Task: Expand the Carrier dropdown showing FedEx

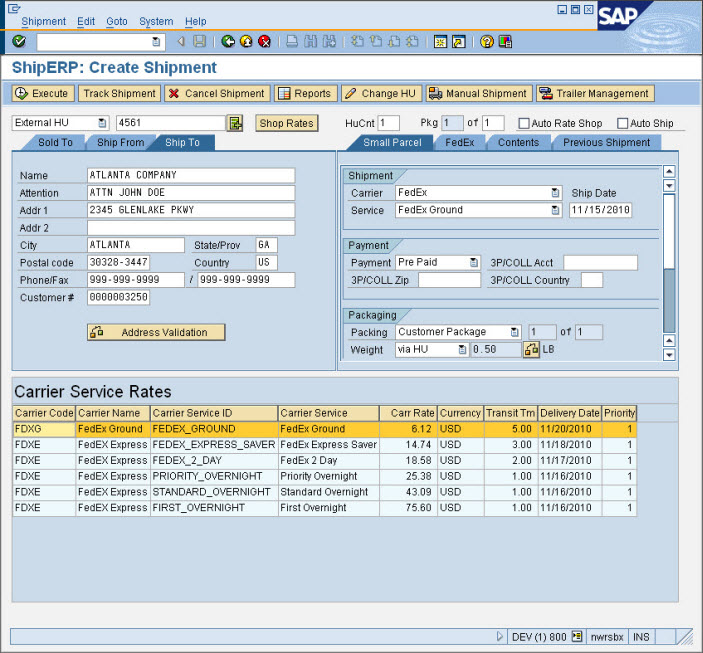Action: coord(555,192)
